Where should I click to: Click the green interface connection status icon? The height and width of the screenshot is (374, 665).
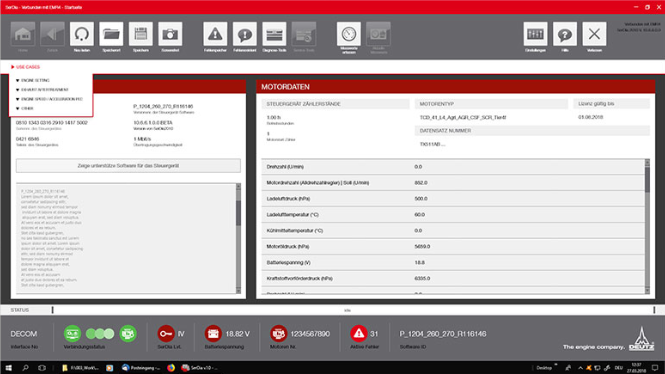[73, 334]
